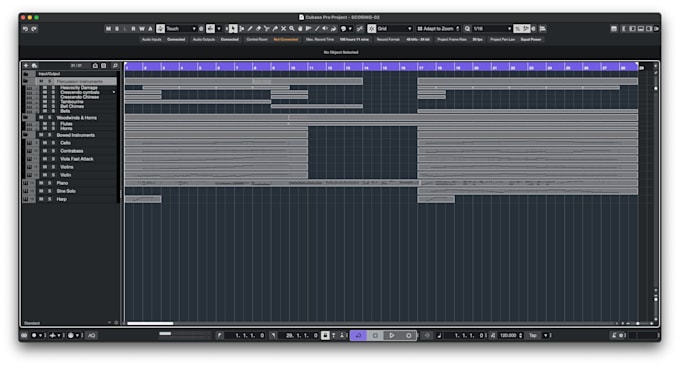The image size is (680, 367).
Task: Select the Range Selection tool
Action: [242, 29]
